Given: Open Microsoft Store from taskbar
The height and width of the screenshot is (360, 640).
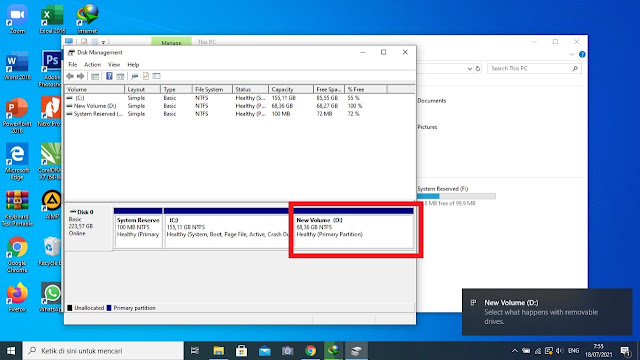Looking at the screenshot, I should [x=242, y=351].
